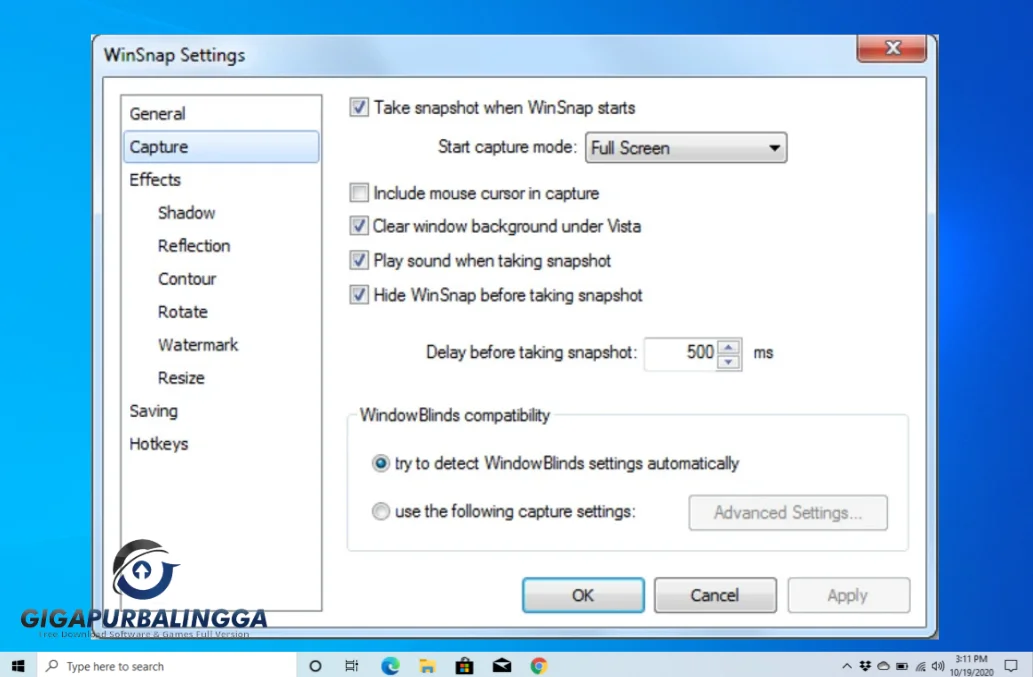Open the Watermark effect settings
This screenshot has height=677, width=1033.
198,344
